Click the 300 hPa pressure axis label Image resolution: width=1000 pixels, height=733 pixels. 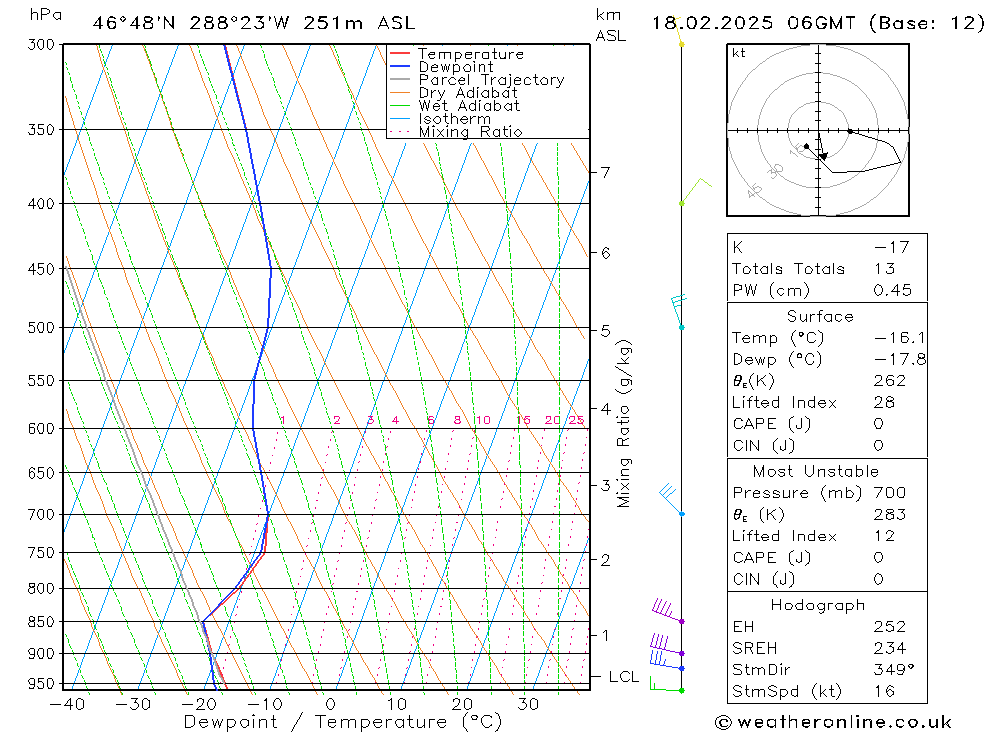click(x=41, y=45)
